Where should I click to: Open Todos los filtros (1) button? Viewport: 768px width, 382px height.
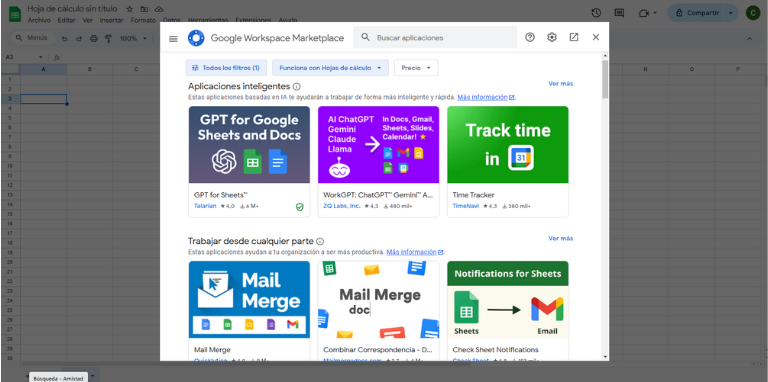coord(226,68)
